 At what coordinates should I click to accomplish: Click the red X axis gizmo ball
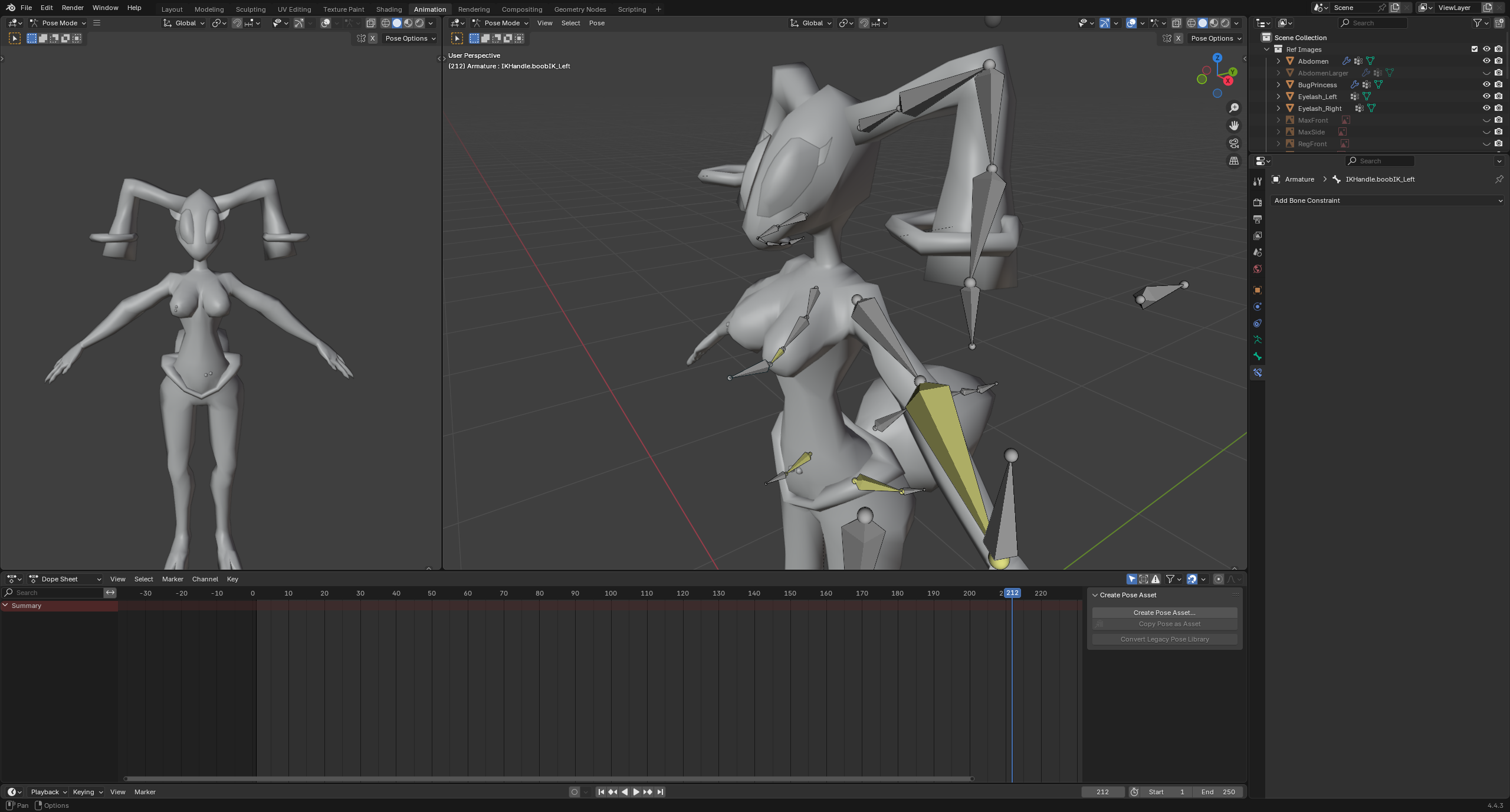[x=1228, y=81]
